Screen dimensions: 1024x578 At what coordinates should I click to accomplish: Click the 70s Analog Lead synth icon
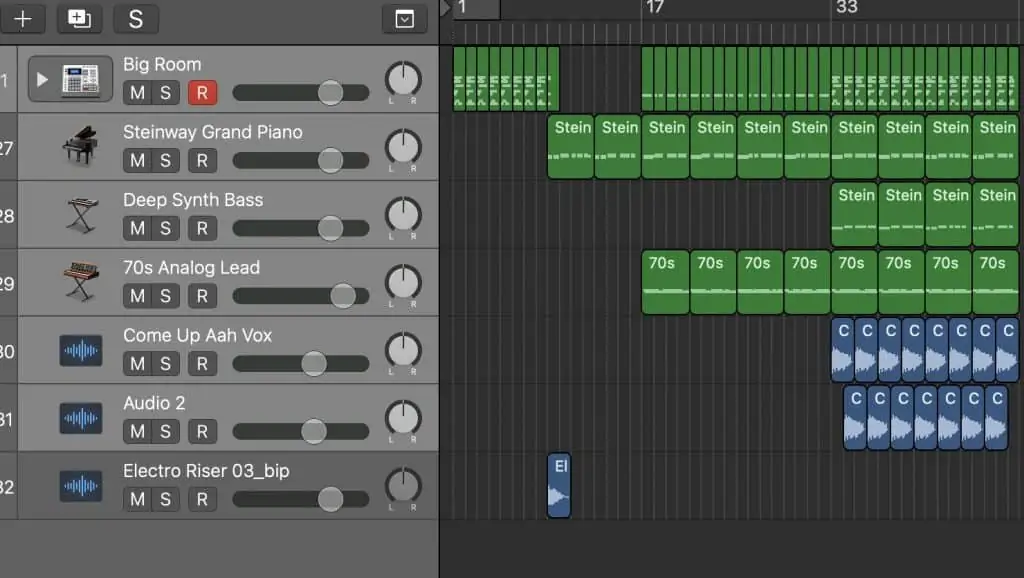pos(81,282)
